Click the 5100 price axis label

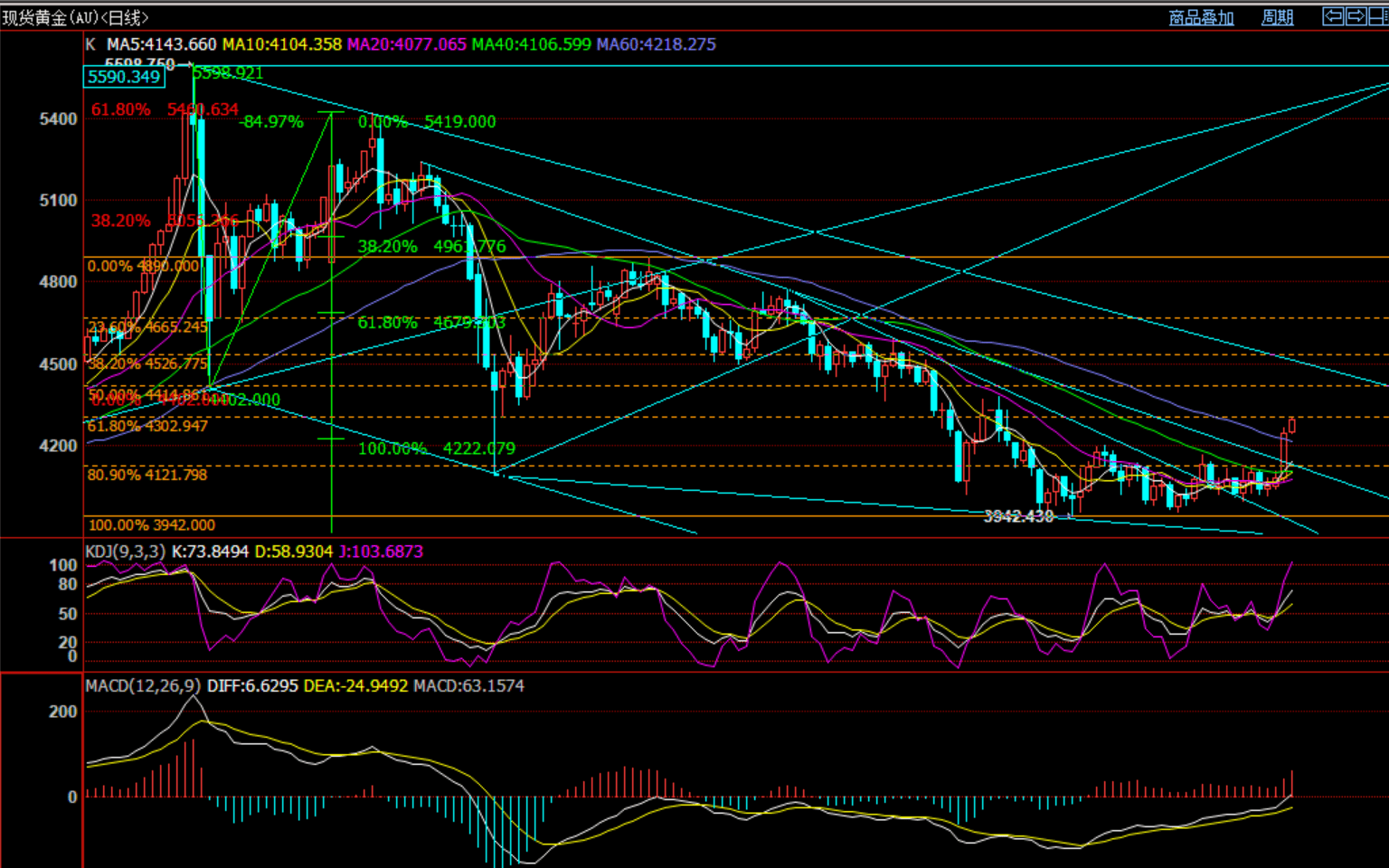pyautogui.click(x=58, y=201)
